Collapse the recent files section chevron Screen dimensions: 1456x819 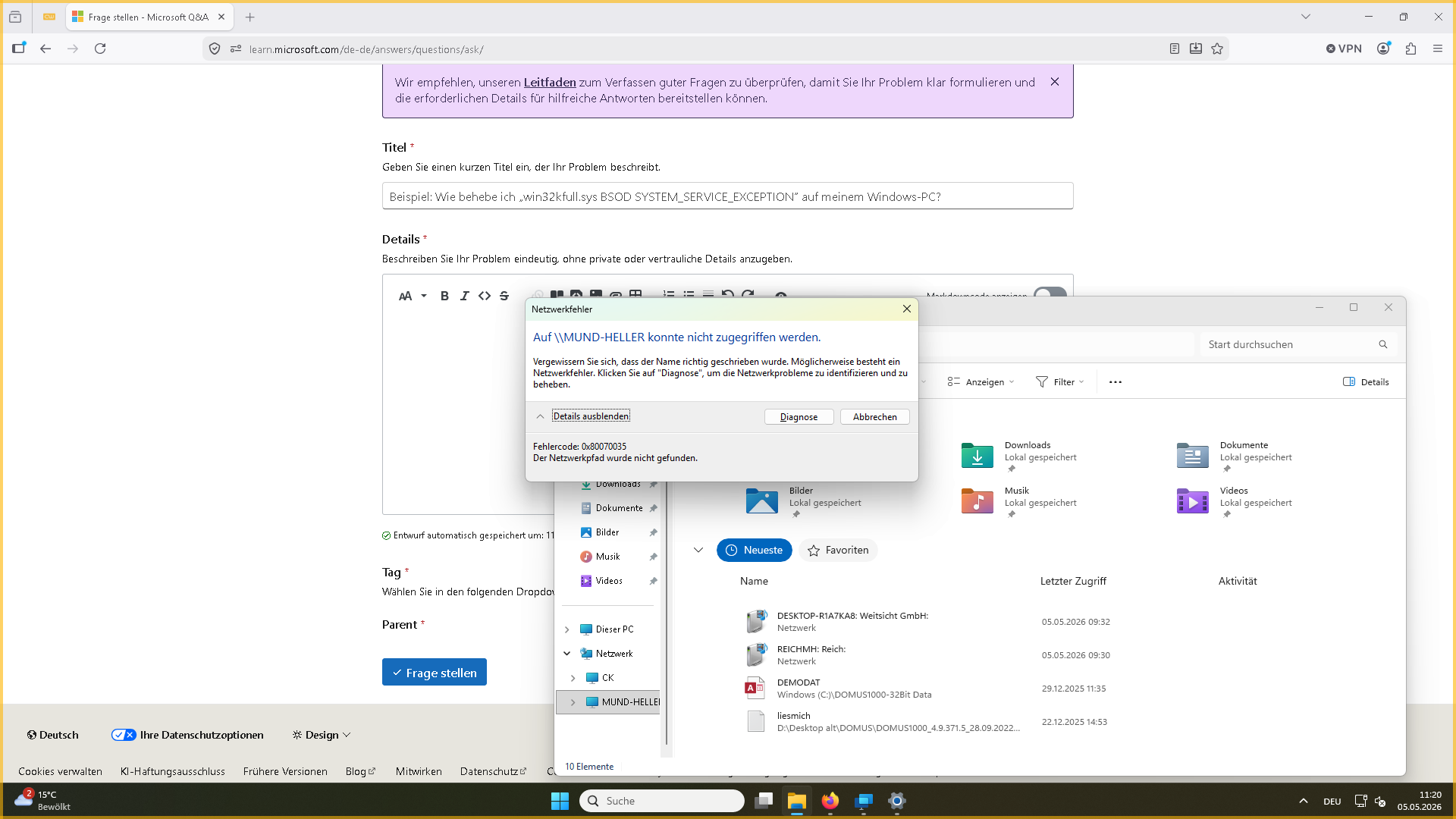click(x=698, y=550)
